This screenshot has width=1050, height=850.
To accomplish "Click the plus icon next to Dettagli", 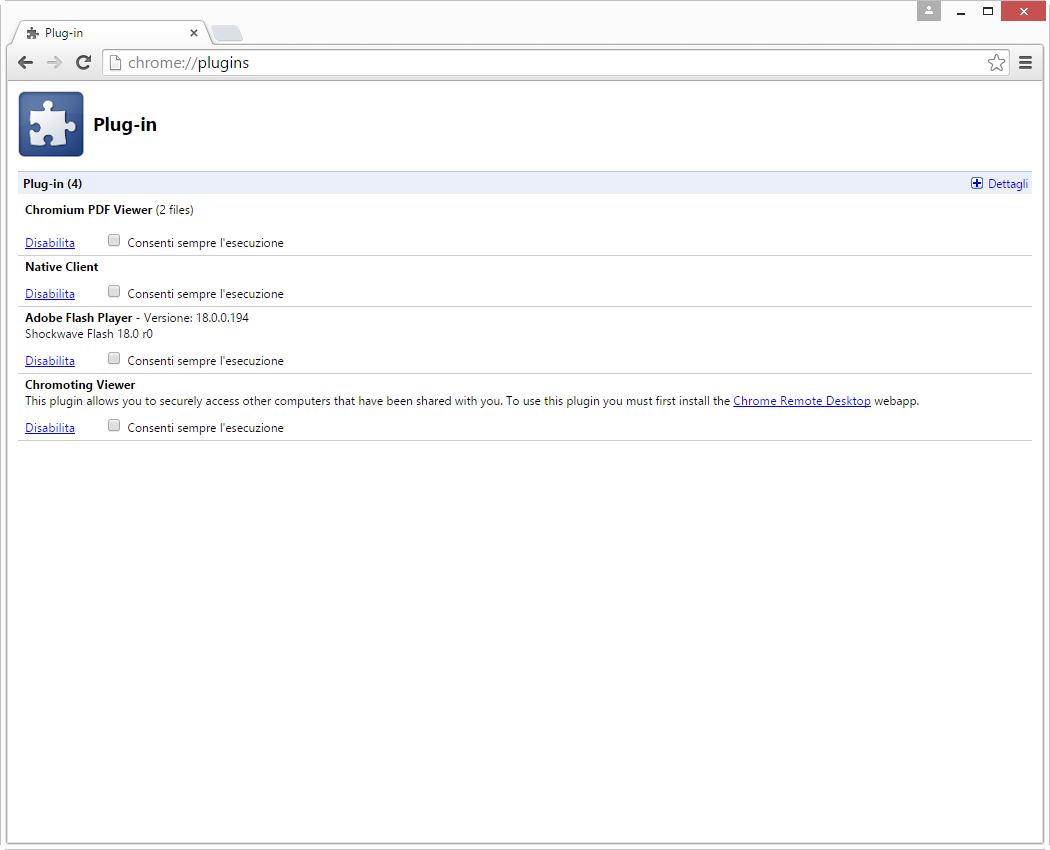I will 977,184.
